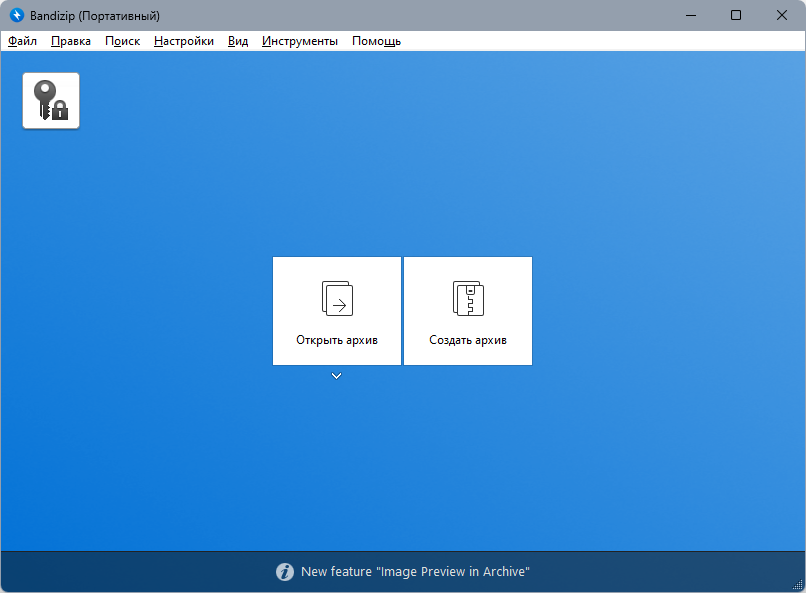
Task: Click the Открыть архив tile
Action: (x=337, y=311)
